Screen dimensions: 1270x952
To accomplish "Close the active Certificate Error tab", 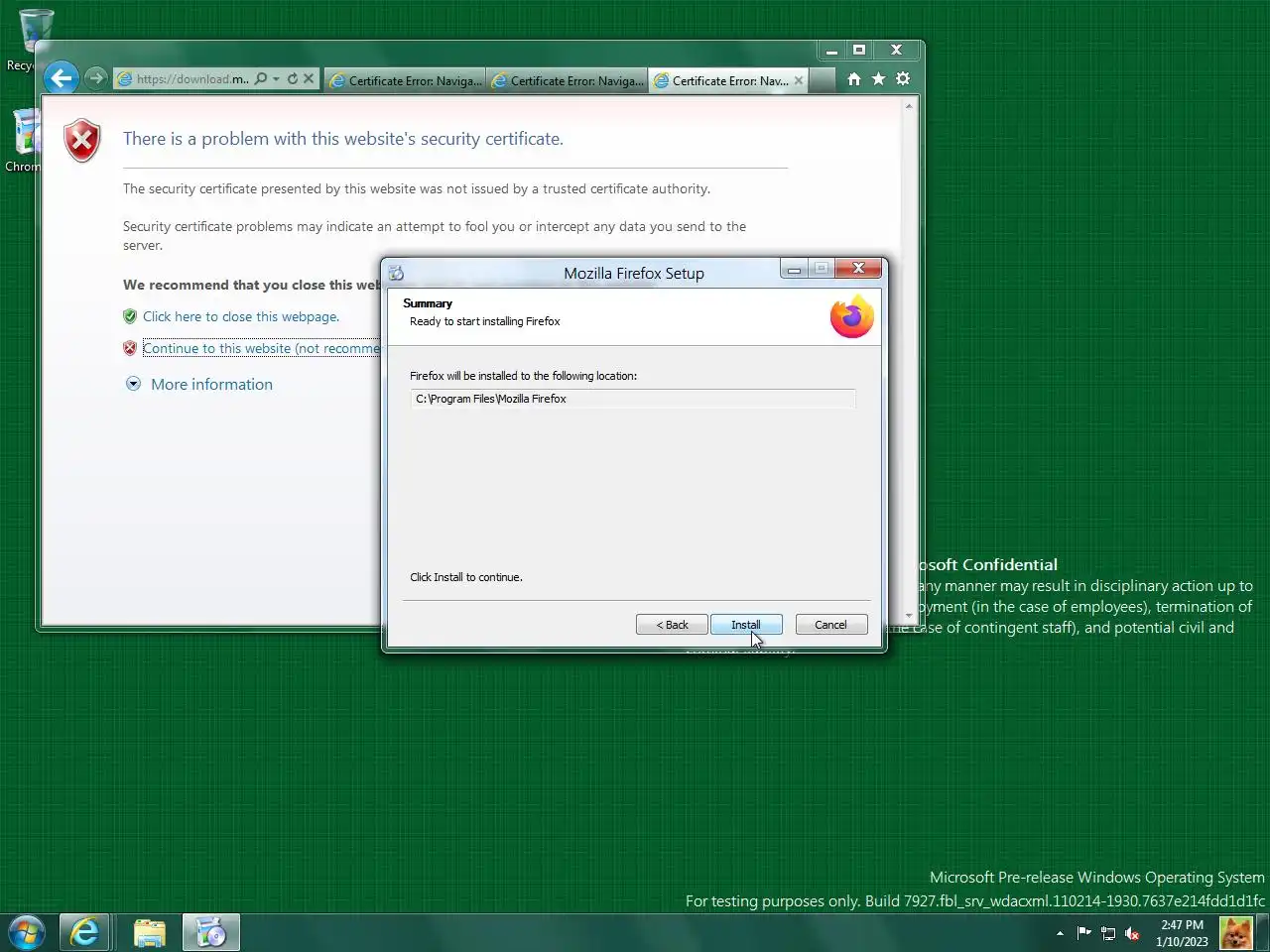I will pyautogui.click(x=799, y=80).
